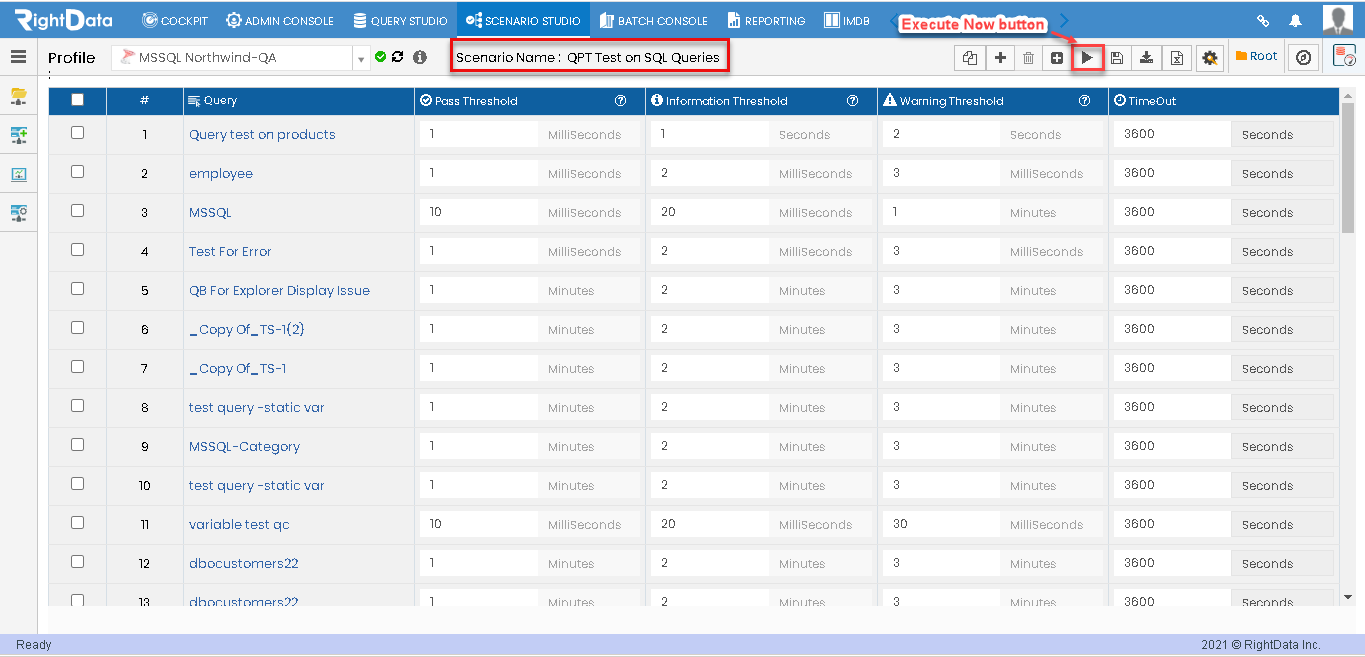
Task: Click the notification bell icon
Action: click(x=1295, y=20)
